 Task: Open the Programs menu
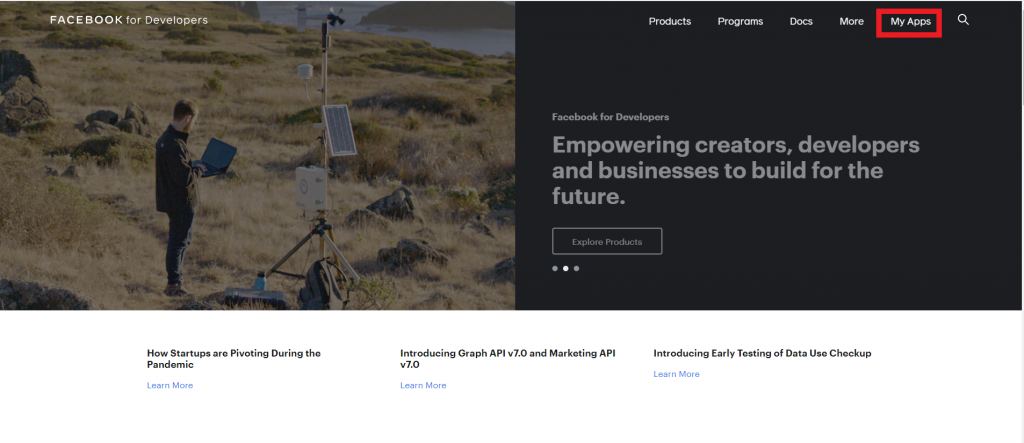point(740,21)
